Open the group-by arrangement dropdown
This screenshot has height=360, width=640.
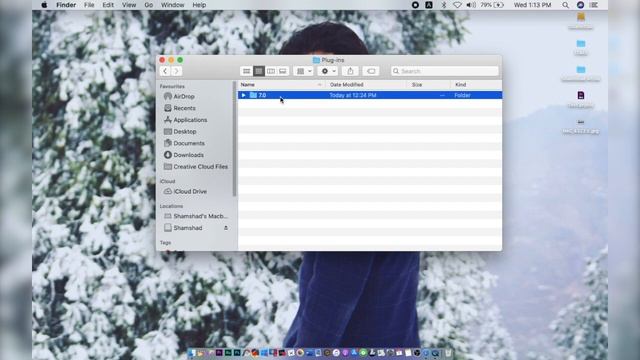(x=303, y=71)
